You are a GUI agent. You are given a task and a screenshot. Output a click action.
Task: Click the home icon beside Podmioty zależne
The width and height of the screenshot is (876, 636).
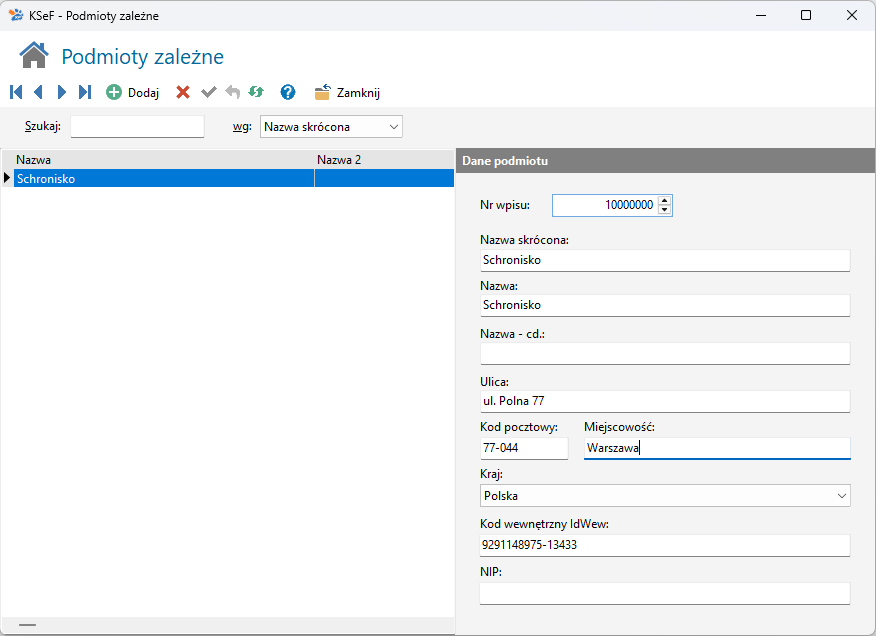click(34, 56)
